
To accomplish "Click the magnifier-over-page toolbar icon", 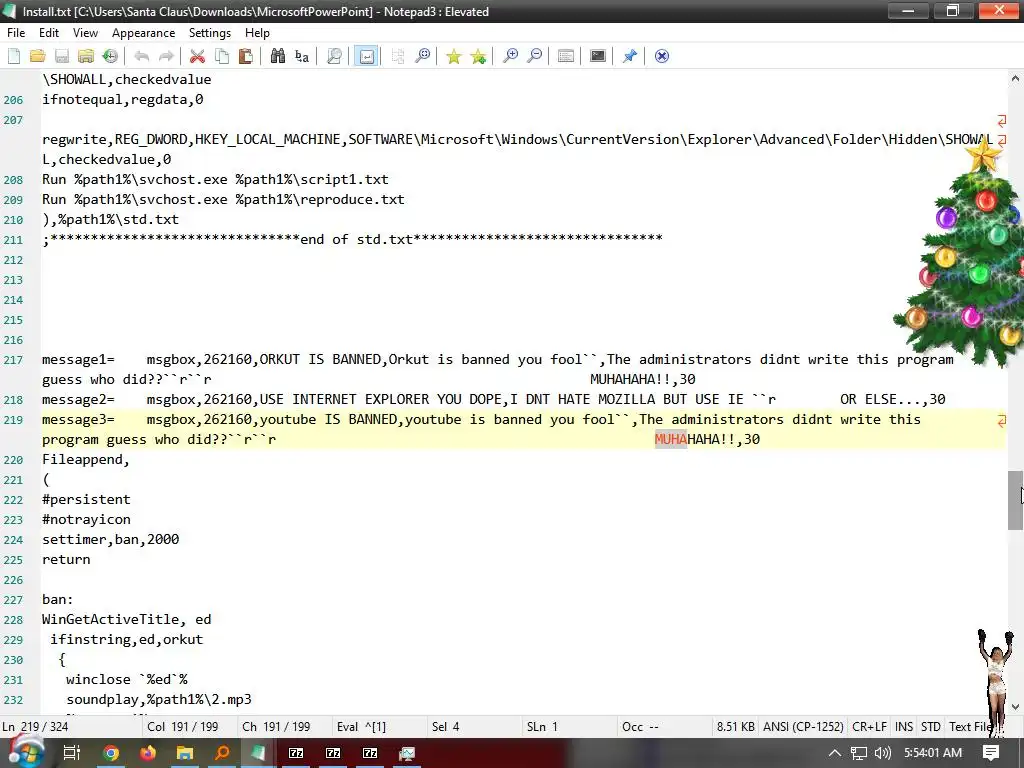I will [x=334, y=56].
